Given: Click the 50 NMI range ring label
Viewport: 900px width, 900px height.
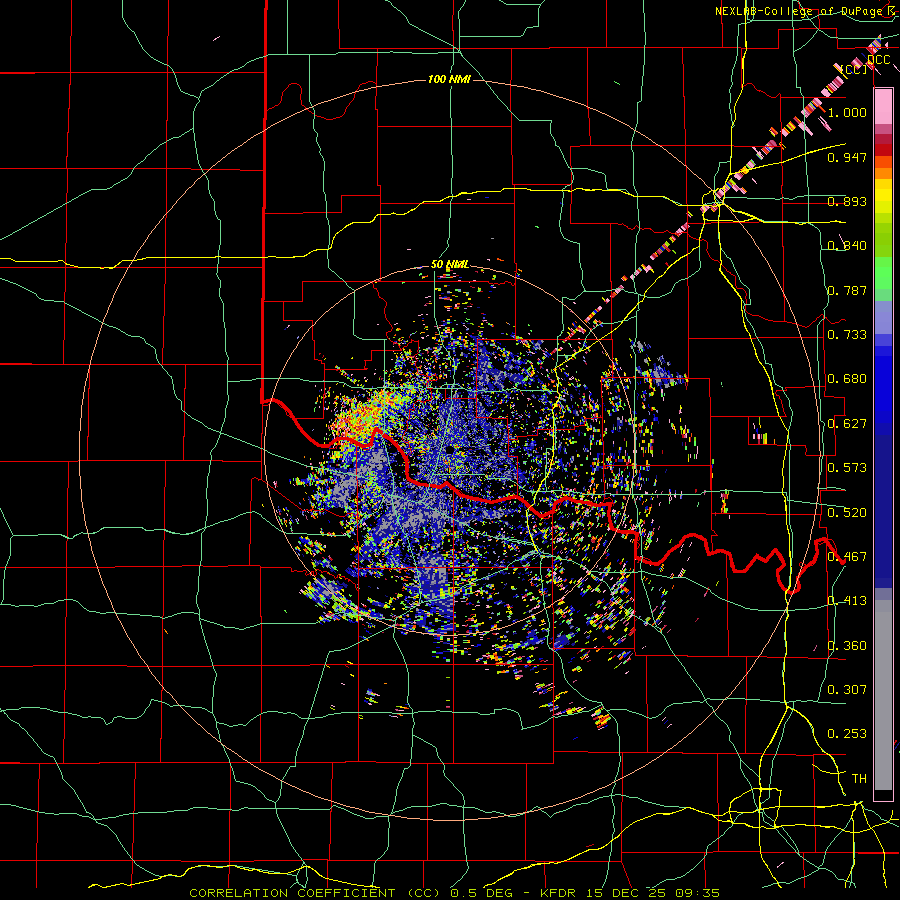Looking at the screenshot, I should click(x=449, y=265).
